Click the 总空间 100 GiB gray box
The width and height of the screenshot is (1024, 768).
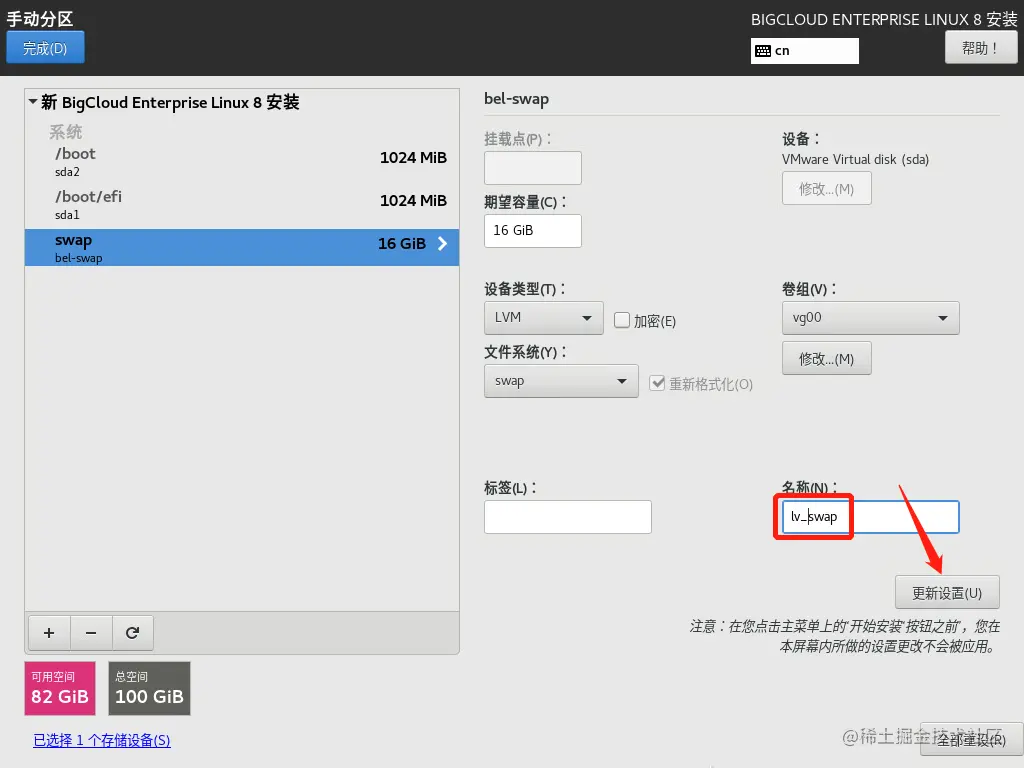(x=149, y=688)
